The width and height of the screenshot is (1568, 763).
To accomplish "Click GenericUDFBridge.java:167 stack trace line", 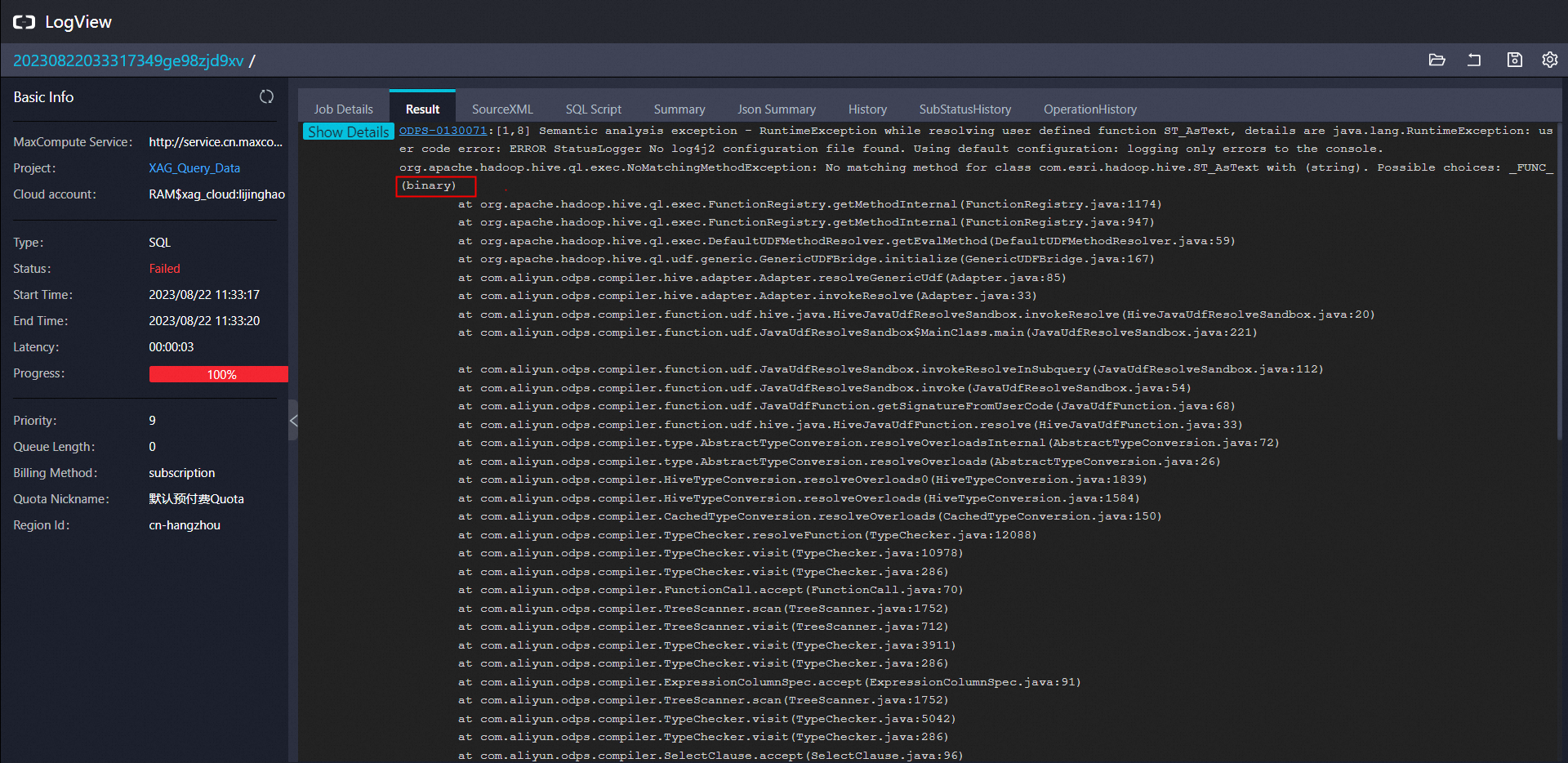I will [x=806, y=259].
